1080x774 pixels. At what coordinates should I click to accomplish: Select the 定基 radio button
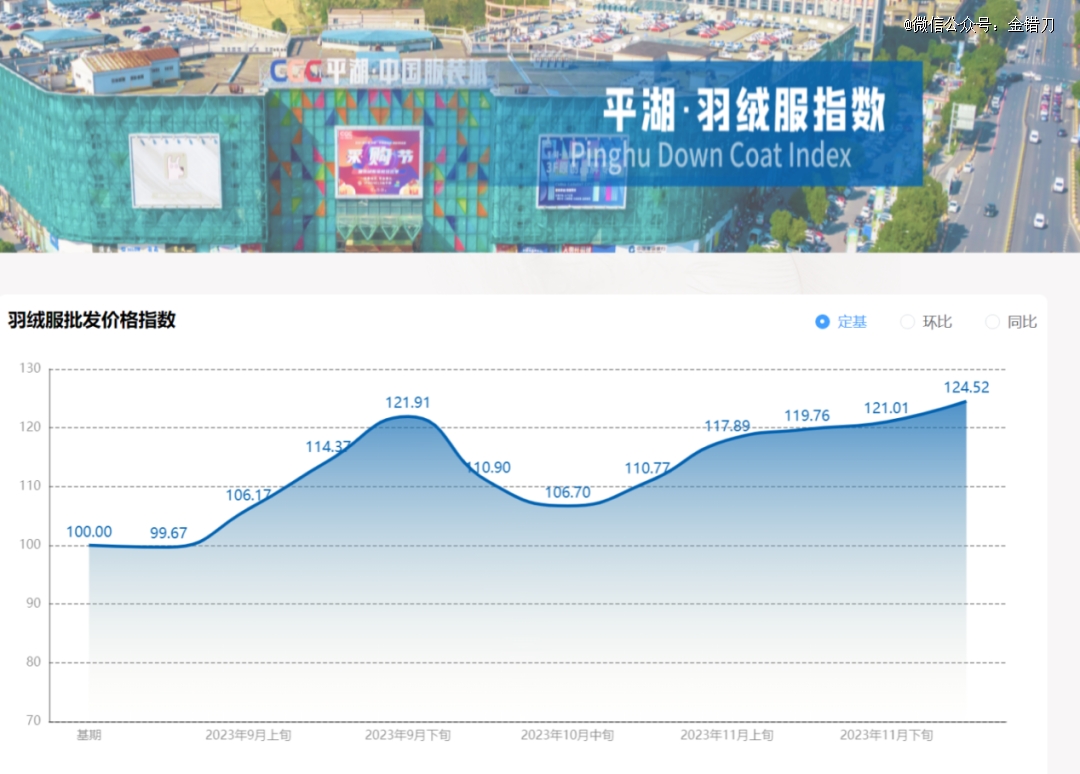pos(822,322)
